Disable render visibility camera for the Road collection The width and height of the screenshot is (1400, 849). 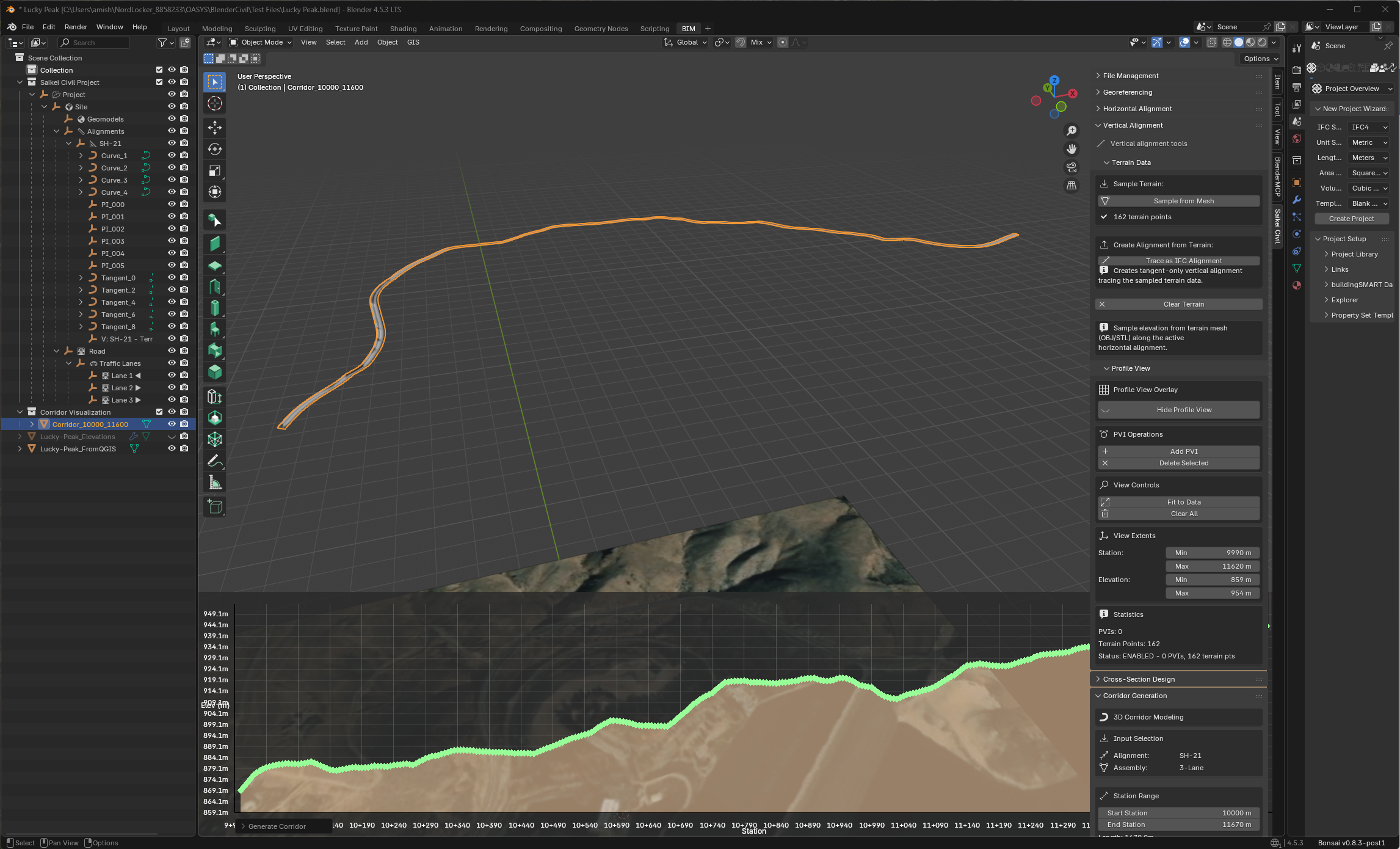pyautogui.click(x=184, y=351)
